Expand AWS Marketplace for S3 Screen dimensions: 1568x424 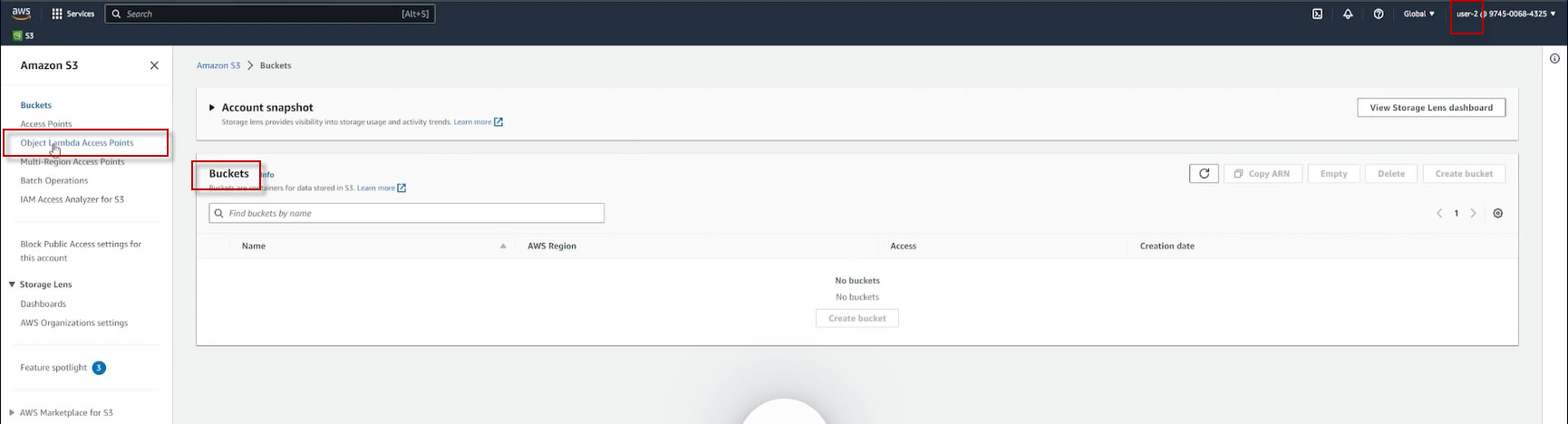tap(12, 412)
